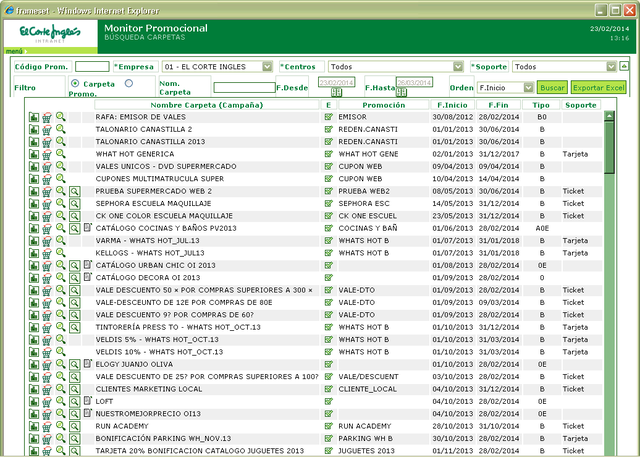
Task: Click the F.Hasta date field
Action: coord(414,82)
